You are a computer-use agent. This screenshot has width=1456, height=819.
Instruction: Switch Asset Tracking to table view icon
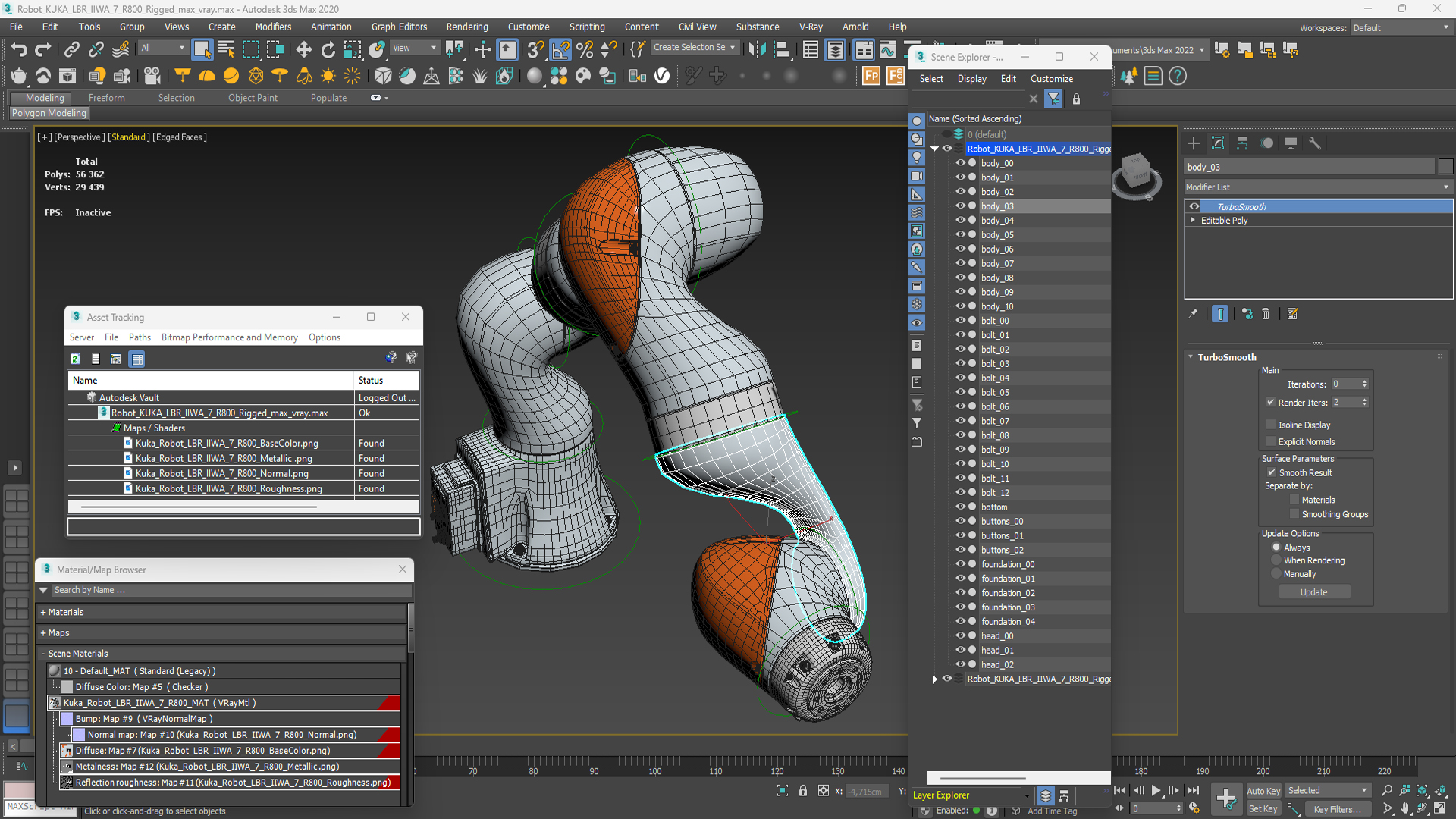[x=137, y=359]
